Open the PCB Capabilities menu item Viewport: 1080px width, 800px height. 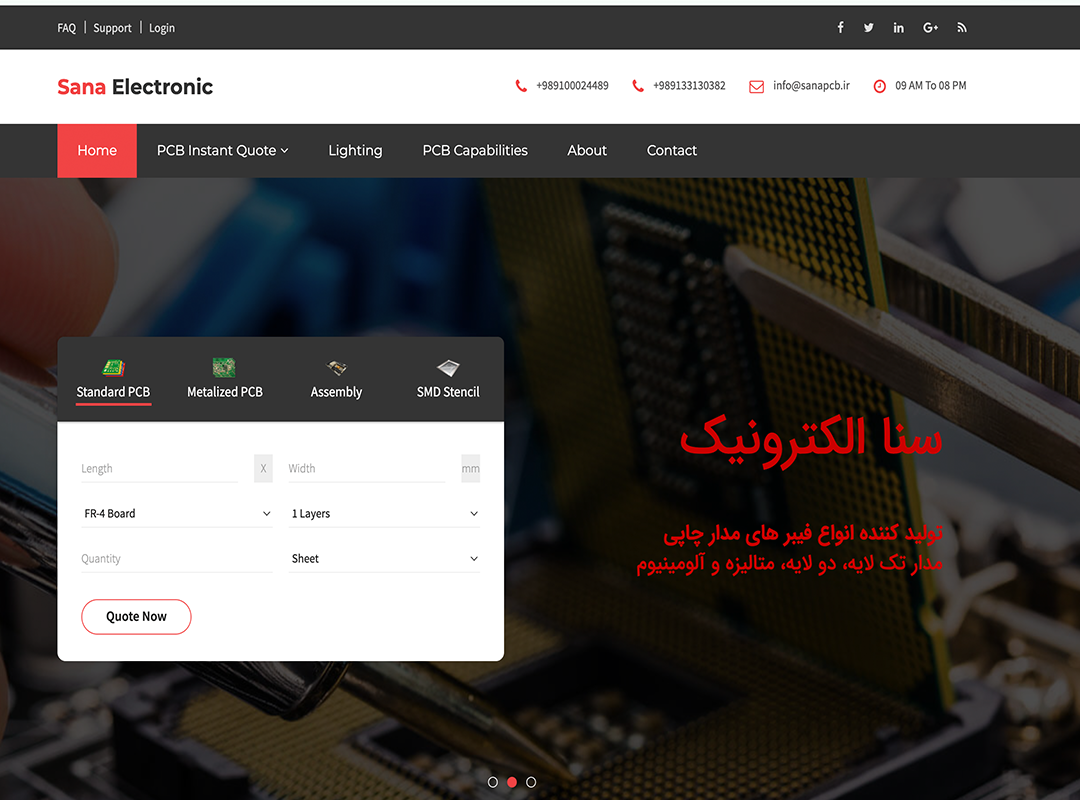(x=475, y=151)
